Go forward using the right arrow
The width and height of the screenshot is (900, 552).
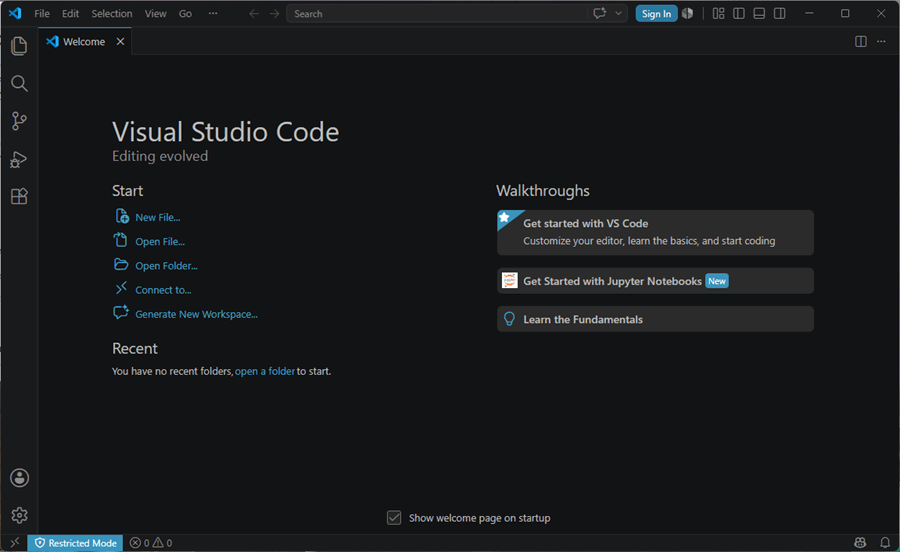click(274, 14)
